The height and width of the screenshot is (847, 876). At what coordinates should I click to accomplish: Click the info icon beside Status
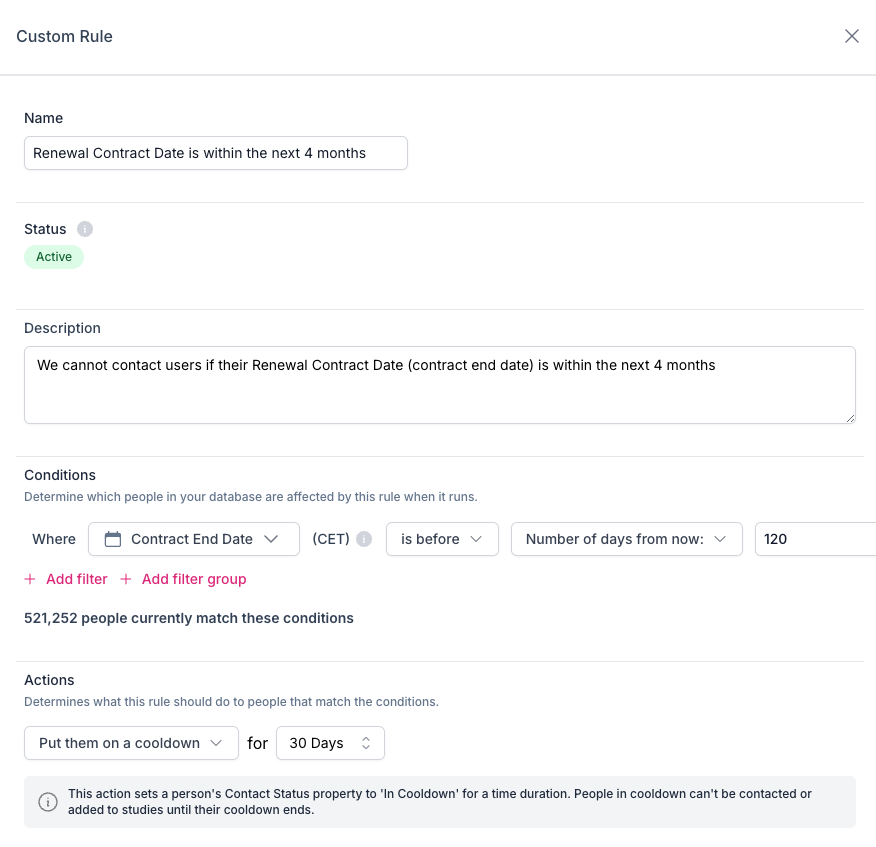point(85,229)
